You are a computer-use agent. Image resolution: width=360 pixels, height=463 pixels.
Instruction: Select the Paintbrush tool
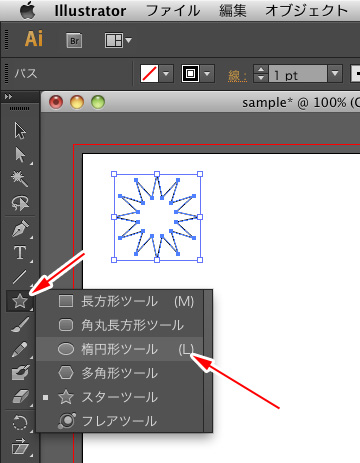(20, 325)
